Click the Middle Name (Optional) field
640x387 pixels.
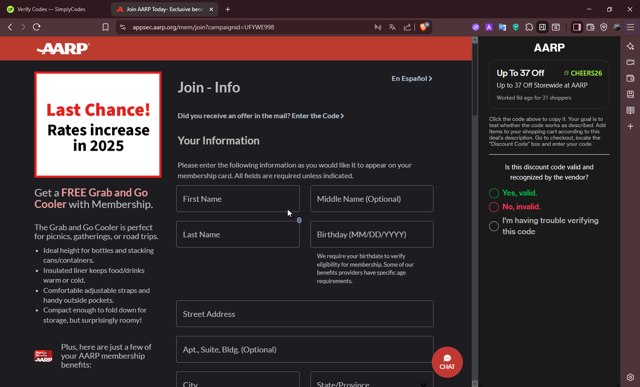click(372, 199)
